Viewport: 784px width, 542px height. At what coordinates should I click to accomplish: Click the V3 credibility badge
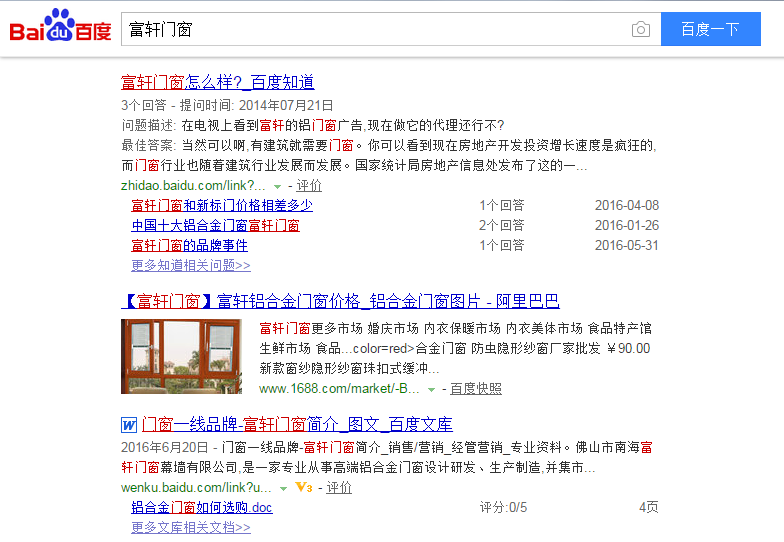[x=304, y=487]
